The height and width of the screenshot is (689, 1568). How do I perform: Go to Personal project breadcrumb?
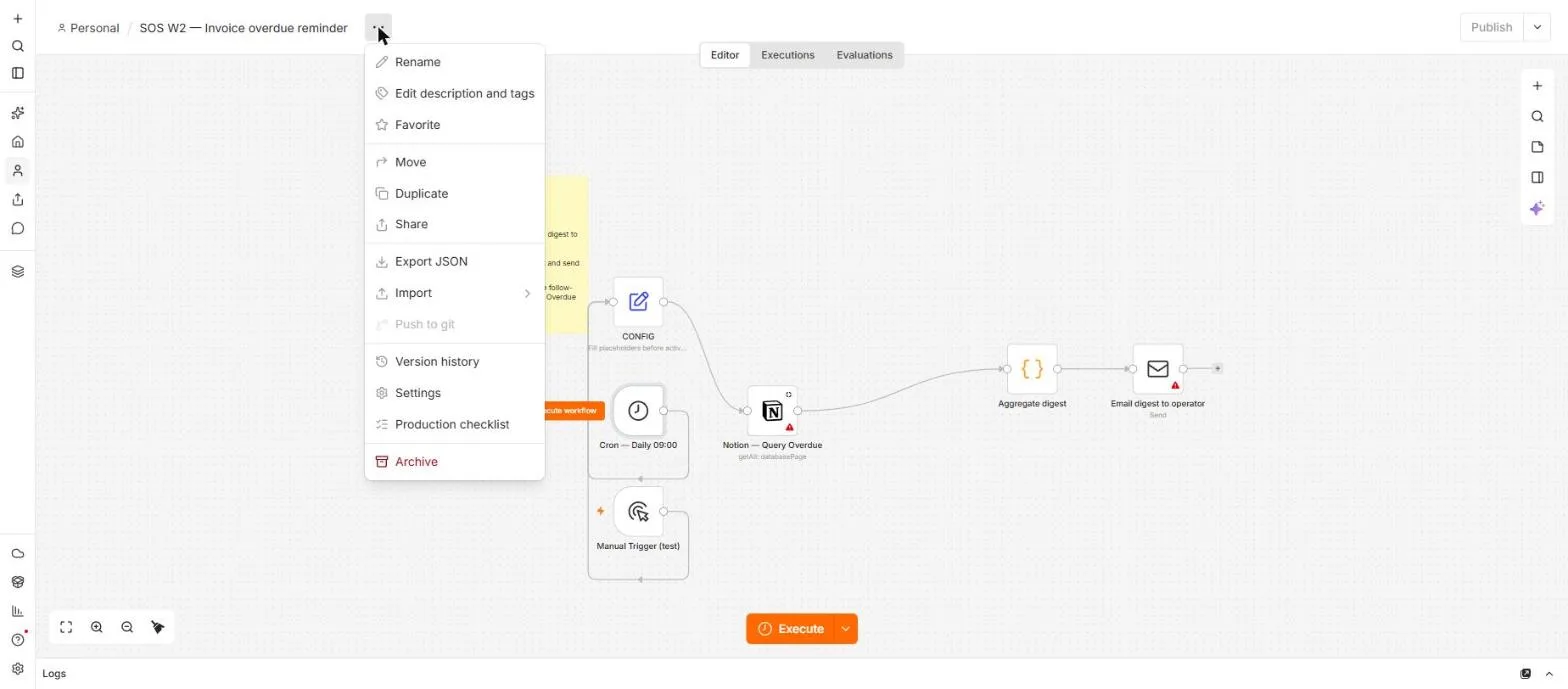coord(89,28)
